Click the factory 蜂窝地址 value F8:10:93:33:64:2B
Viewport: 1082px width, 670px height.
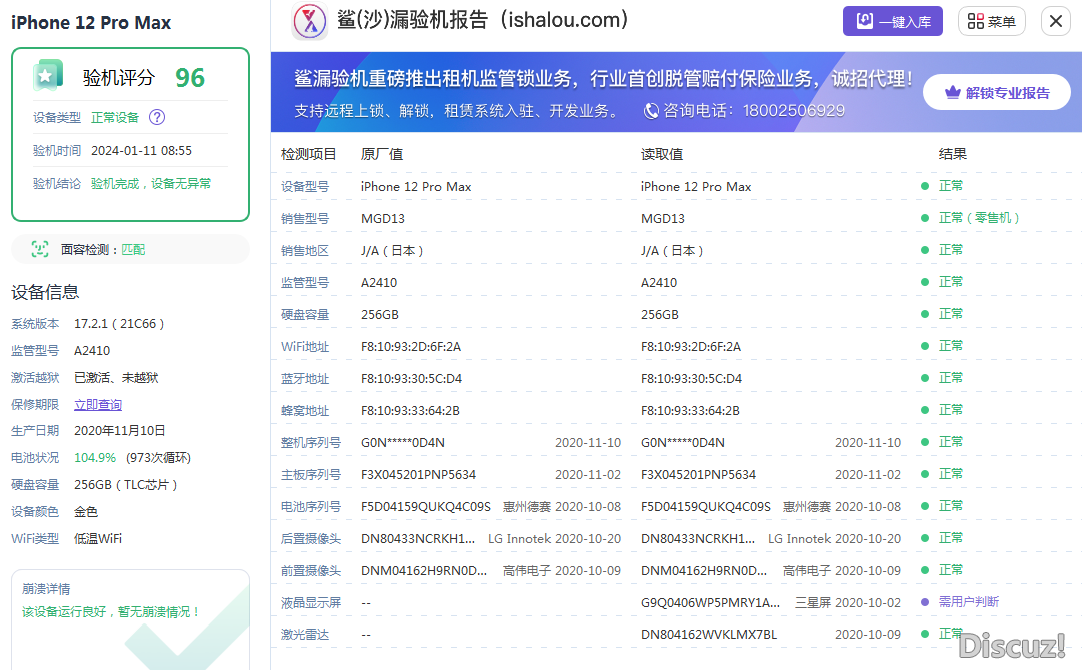tap(410, 411)
